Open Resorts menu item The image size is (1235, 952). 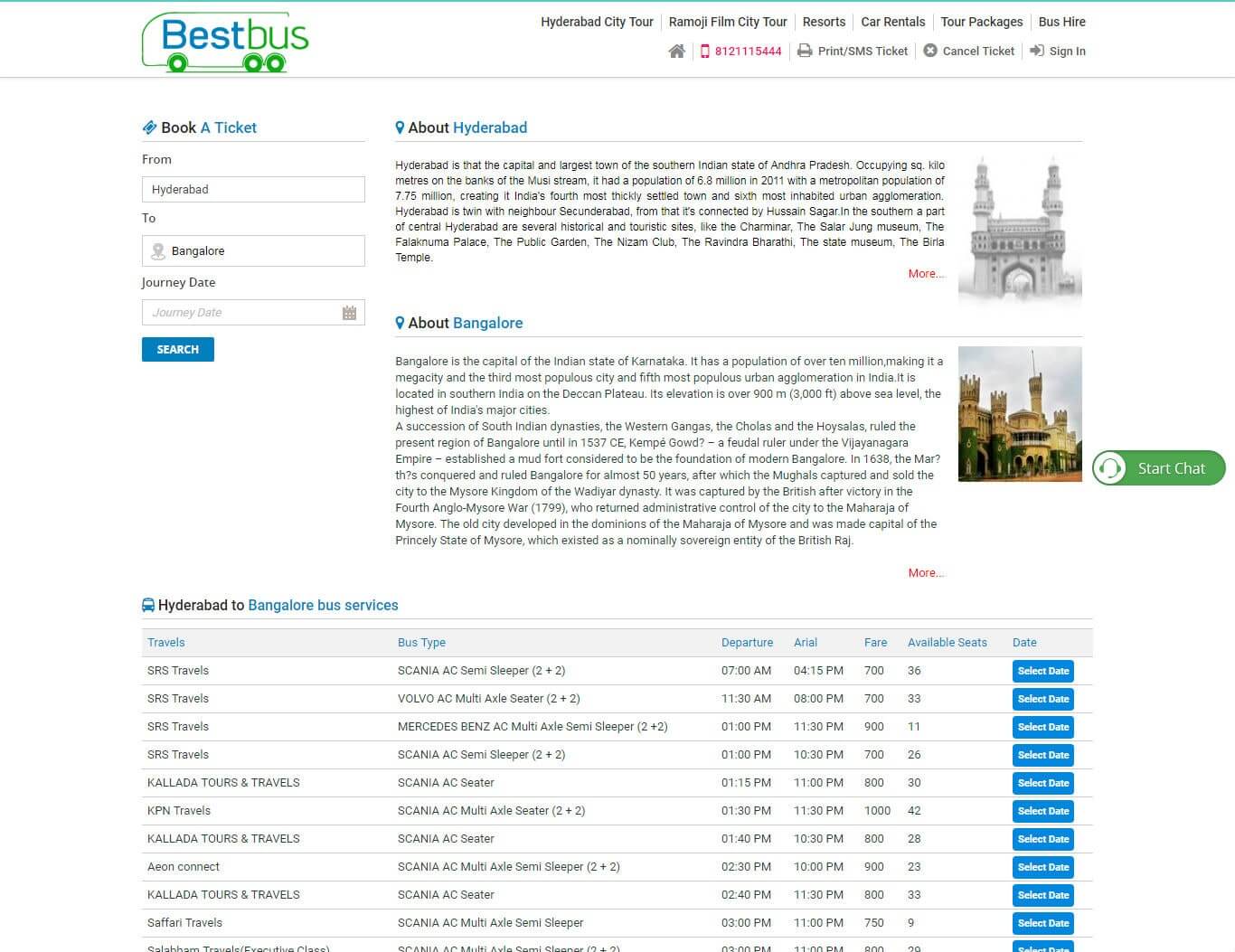click(x=824, y=22)
